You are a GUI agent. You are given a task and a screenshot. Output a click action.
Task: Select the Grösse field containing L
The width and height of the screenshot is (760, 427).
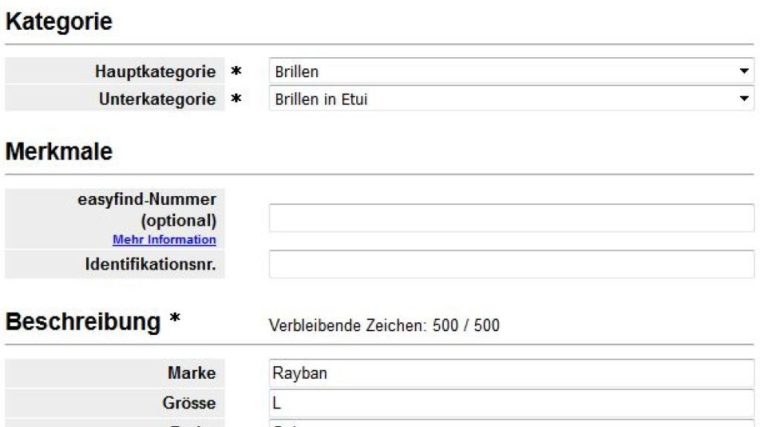pos(511,401)
